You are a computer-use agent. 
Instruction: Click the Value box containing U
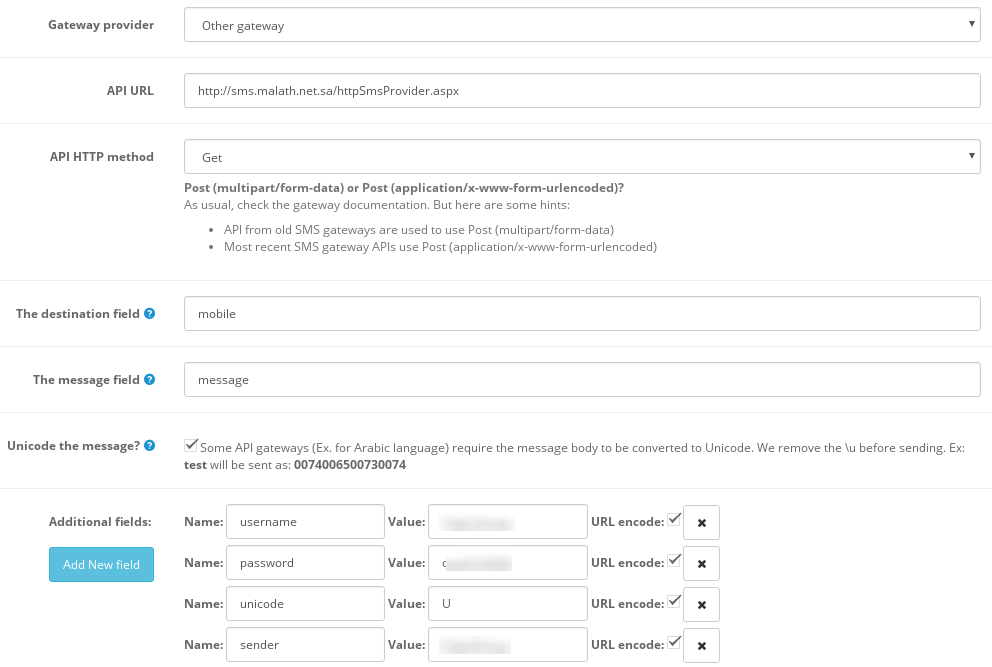(507, 604)
